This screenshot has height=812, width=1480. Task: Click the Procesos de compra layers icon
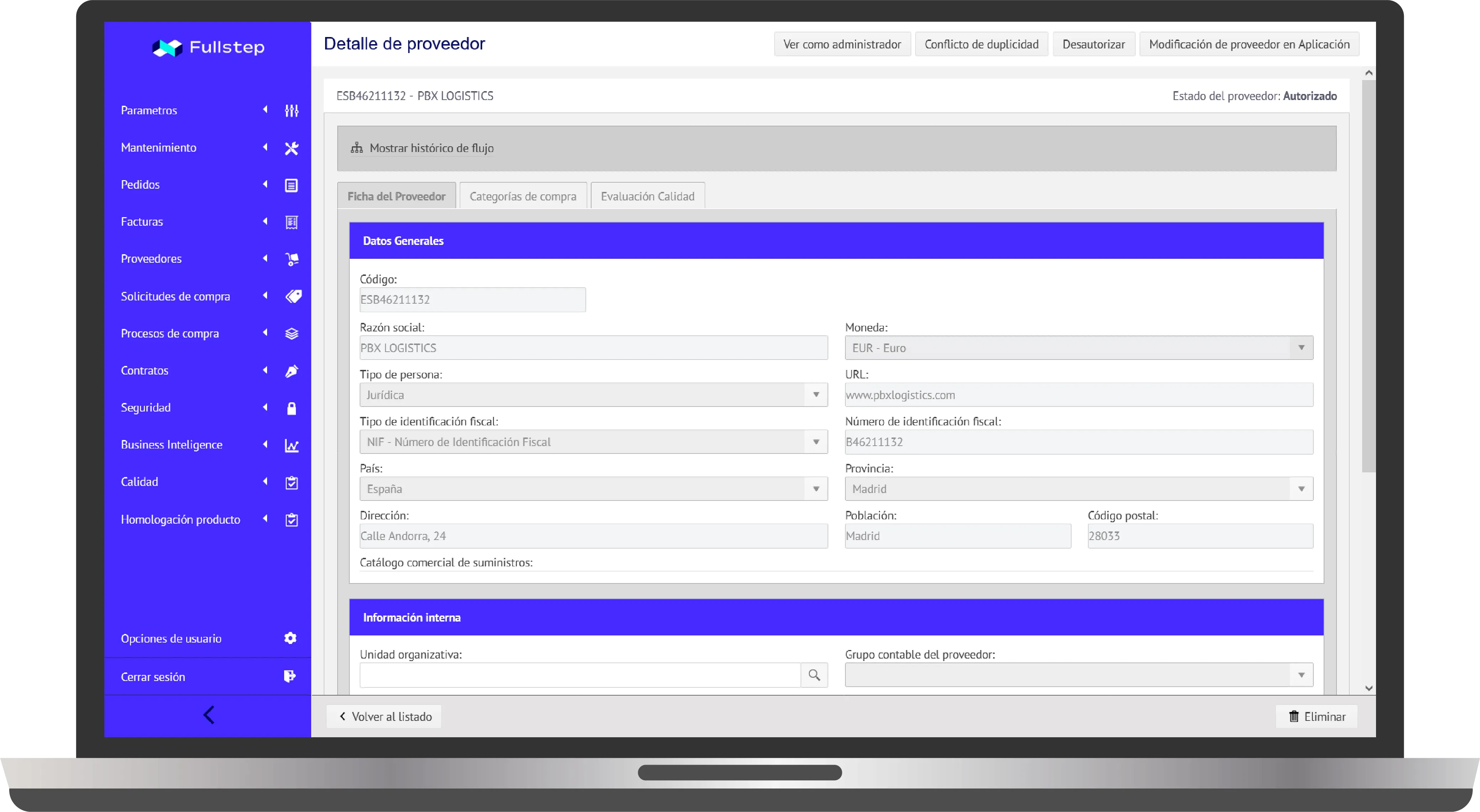click(292, 333)
